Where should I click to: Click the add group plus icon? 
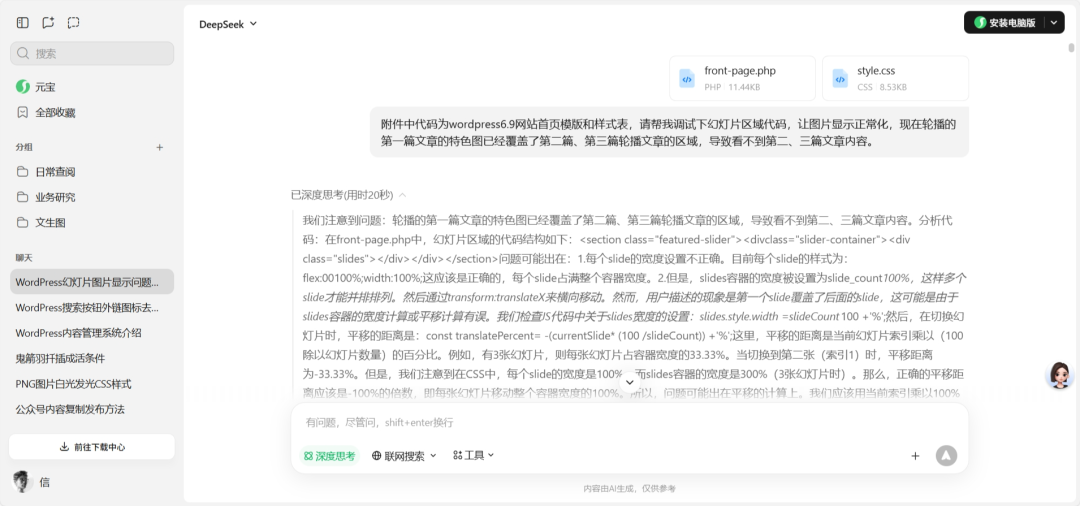tap(159, 147)
